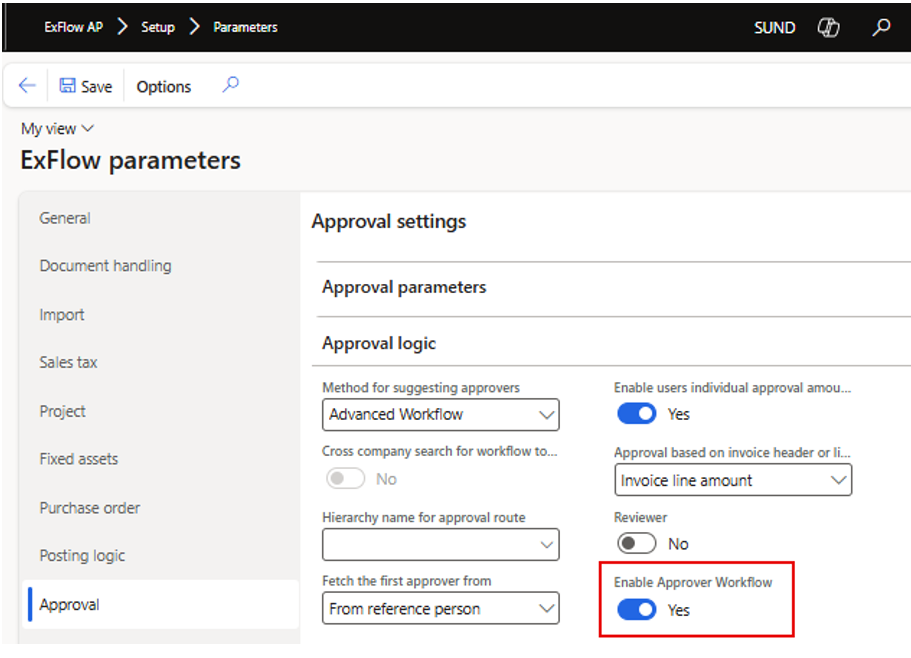The width and height of the screenshot is (911, 658).
Task: Click the Copilot icon in header
Action: click(828, 27)
